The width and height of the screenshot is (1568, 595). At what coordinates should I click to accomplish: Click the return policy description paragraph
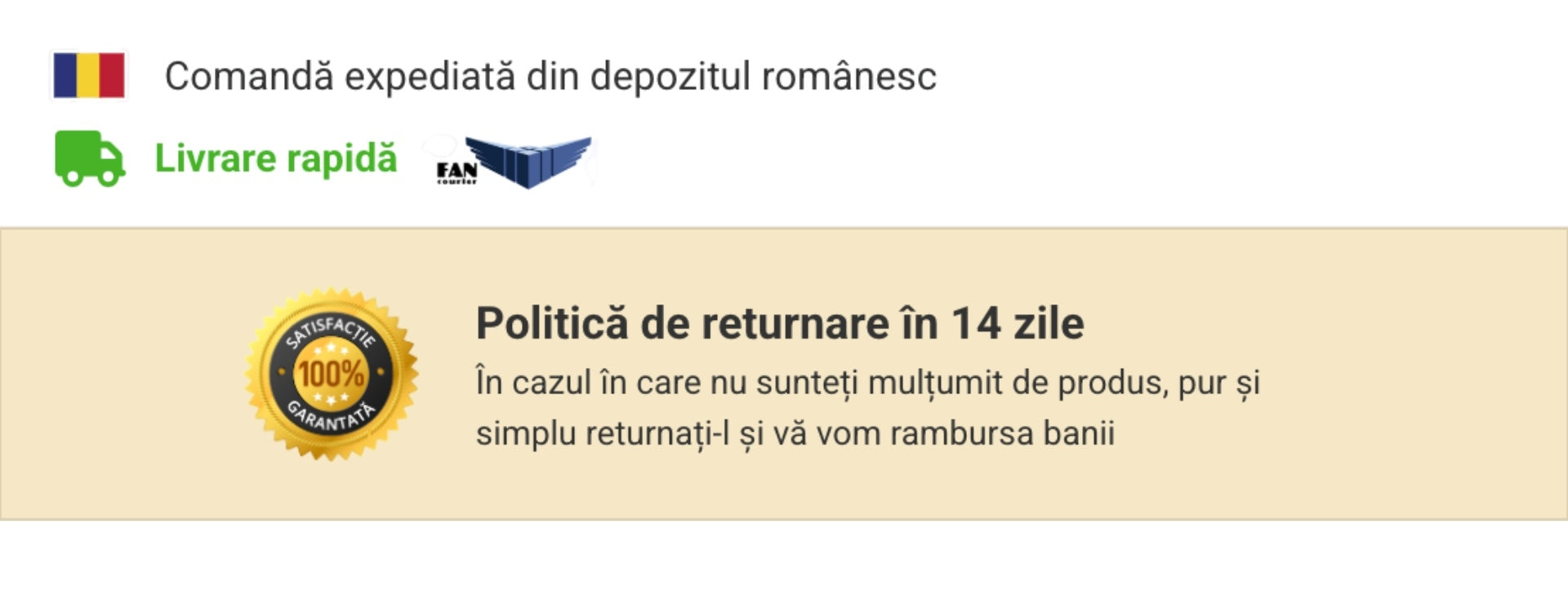pyautogui.click(x=868, y=408)
